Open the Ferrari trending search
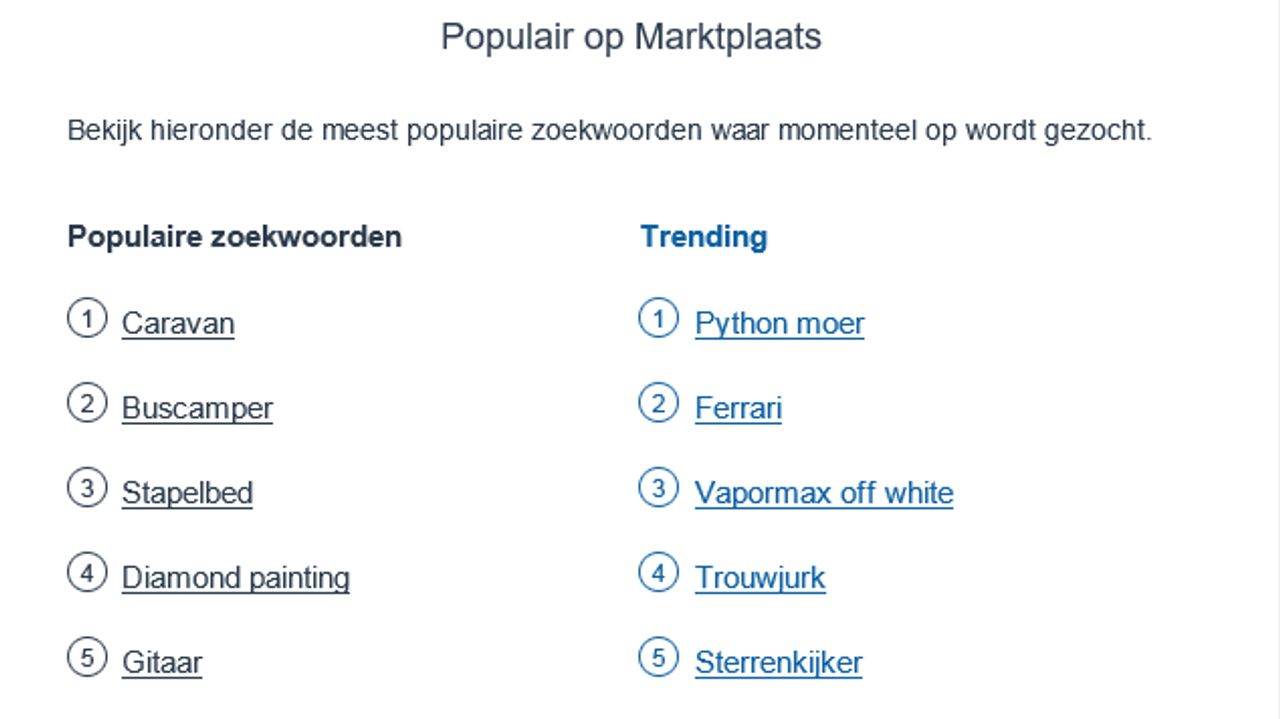The image size is (1280, 719). click(x=738, y=409)
